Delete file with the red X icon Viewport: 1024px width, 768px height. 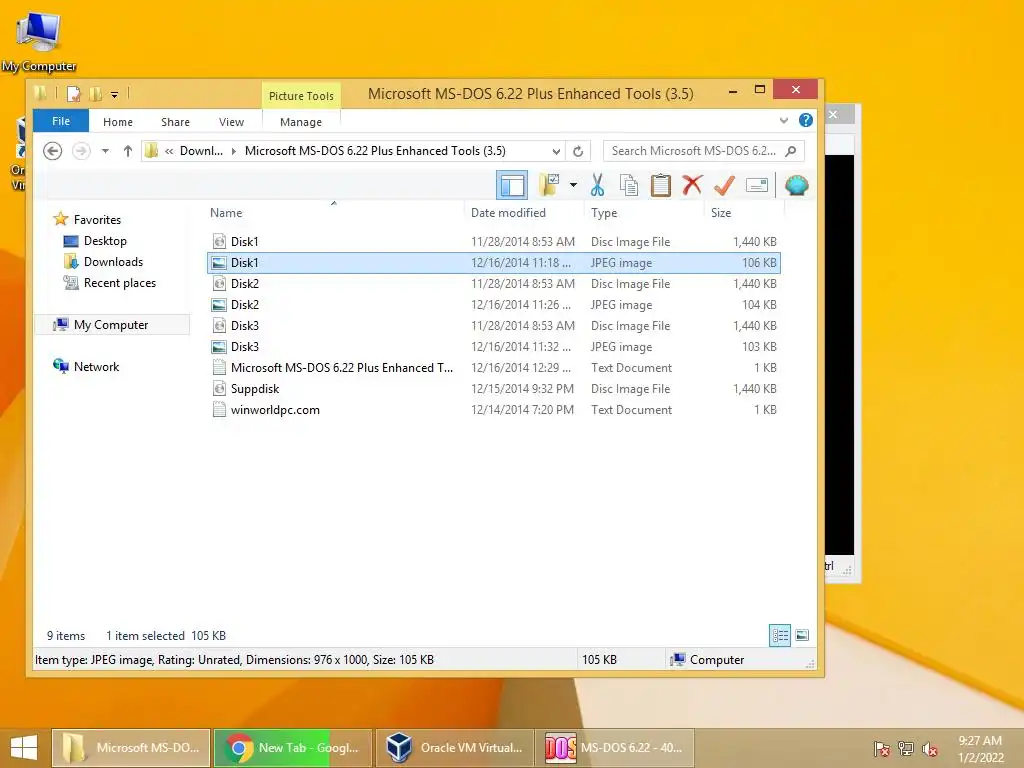692,185
